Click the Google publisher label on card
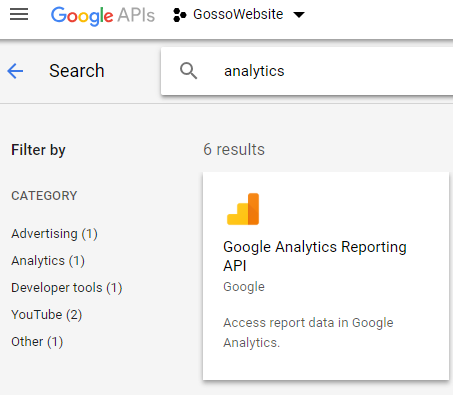 244,287
